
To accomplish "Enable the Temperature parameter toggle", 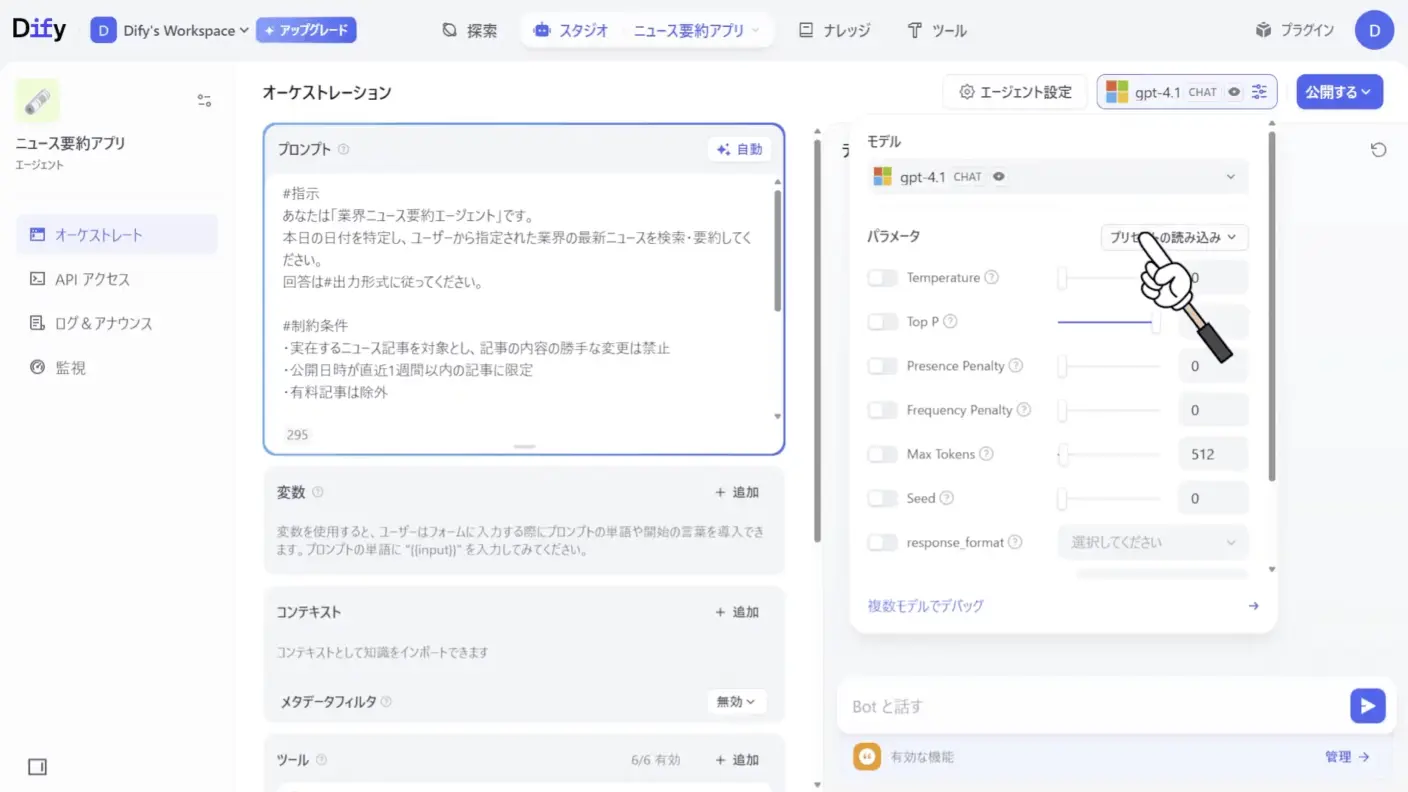I will click(882, 277).
